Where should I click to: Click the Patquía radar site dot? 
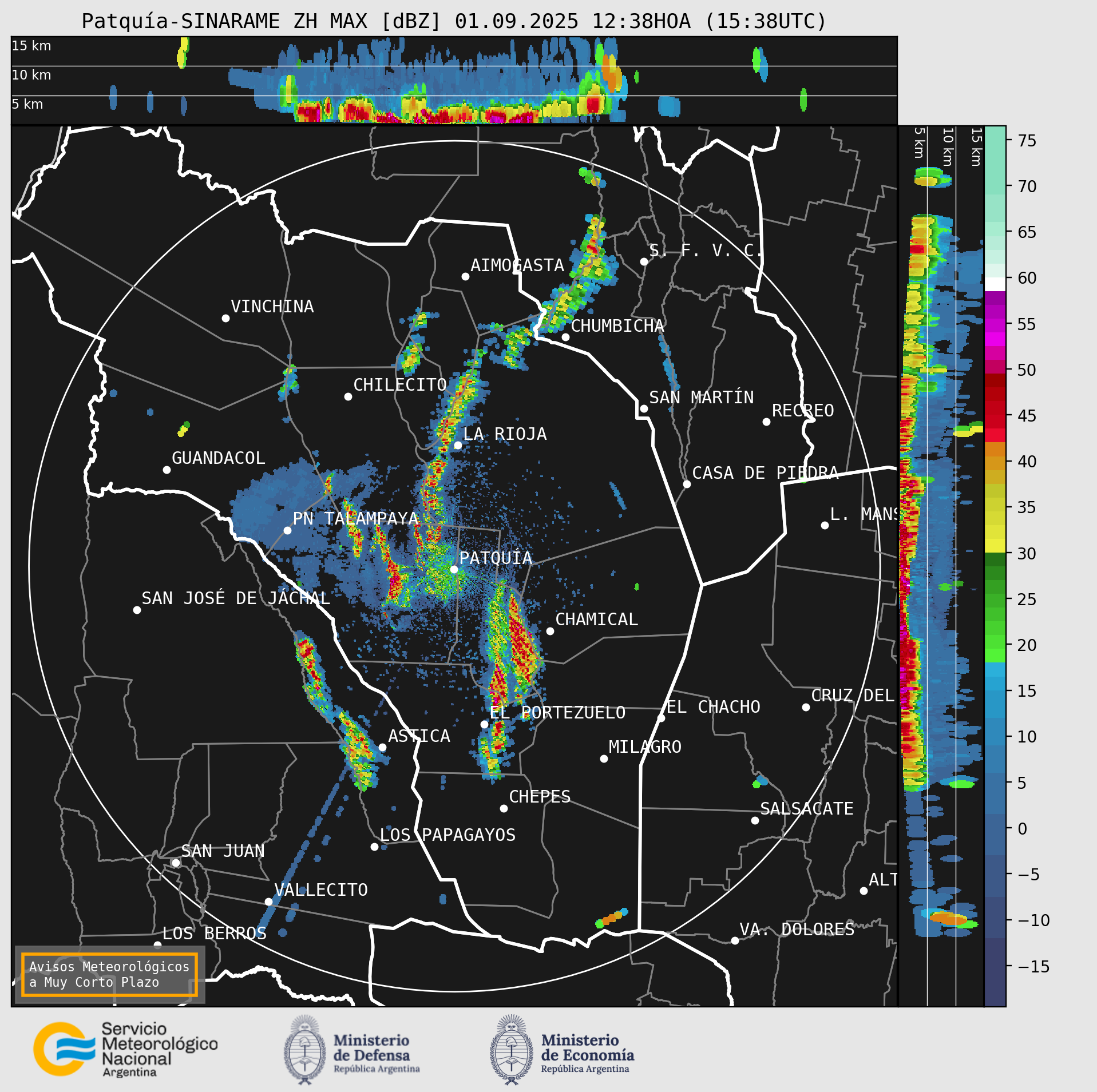click(454, 569)
